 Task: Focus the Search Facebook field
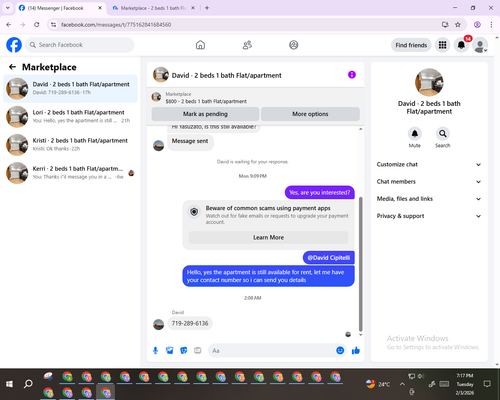point(80,45)
